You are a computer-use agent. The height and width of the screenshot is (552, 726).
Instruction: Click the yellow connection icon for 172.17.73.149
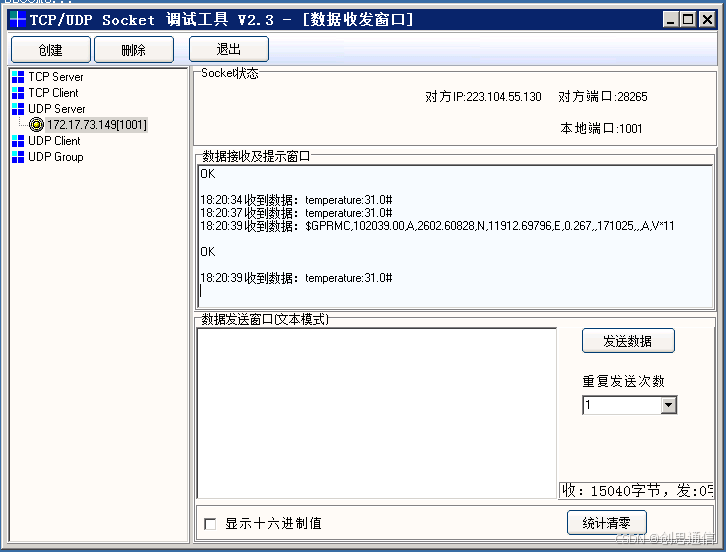coord(36,125)
